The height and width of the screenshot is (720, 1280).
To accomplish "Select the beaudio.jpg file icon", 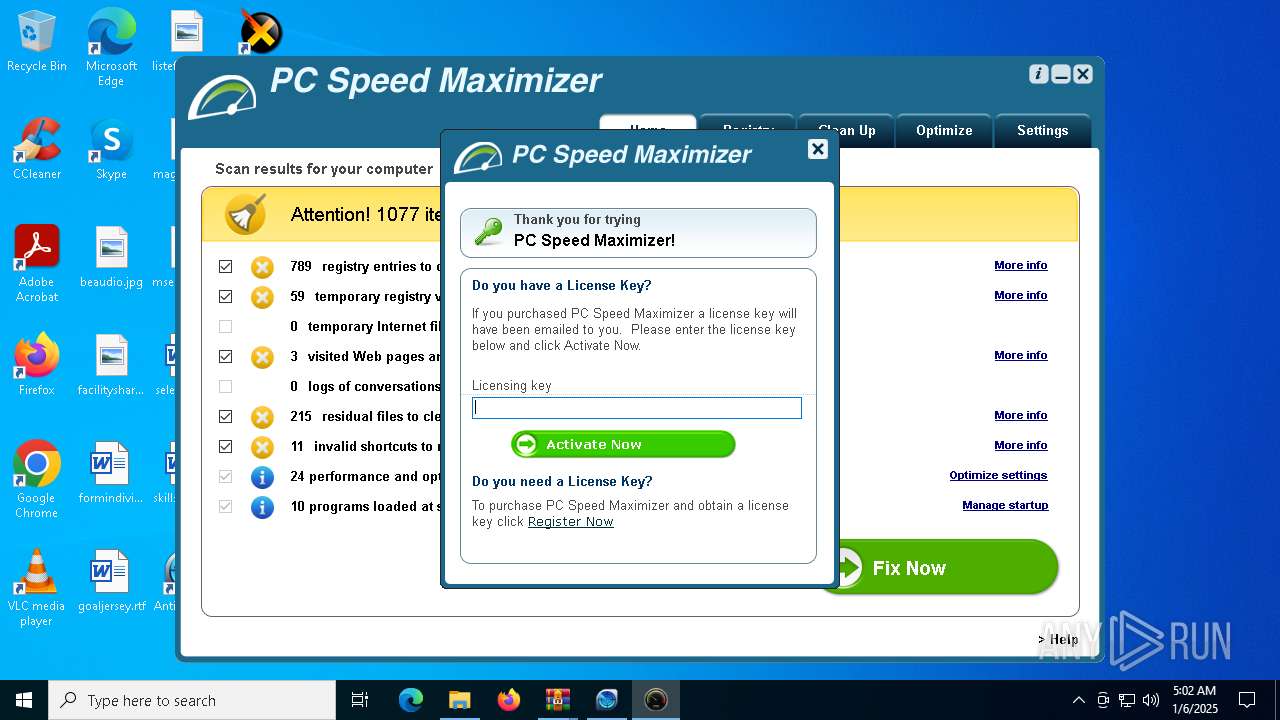I will [x=111, y=257].
